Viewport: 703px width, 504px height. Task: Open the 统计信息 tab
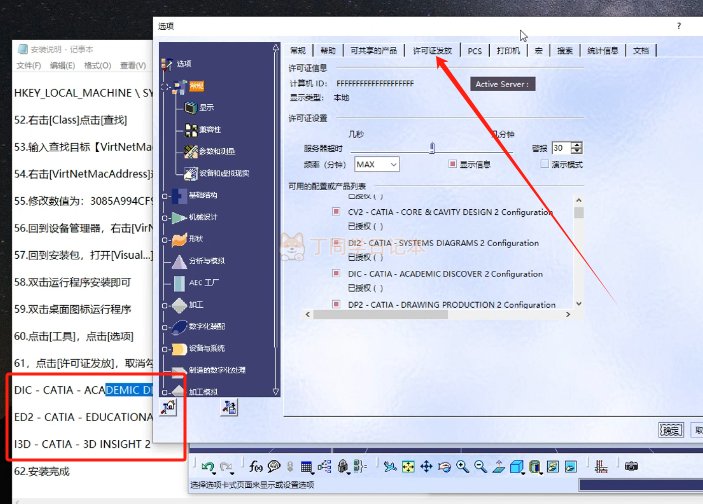pyautogui.click(x=603, y=51)
